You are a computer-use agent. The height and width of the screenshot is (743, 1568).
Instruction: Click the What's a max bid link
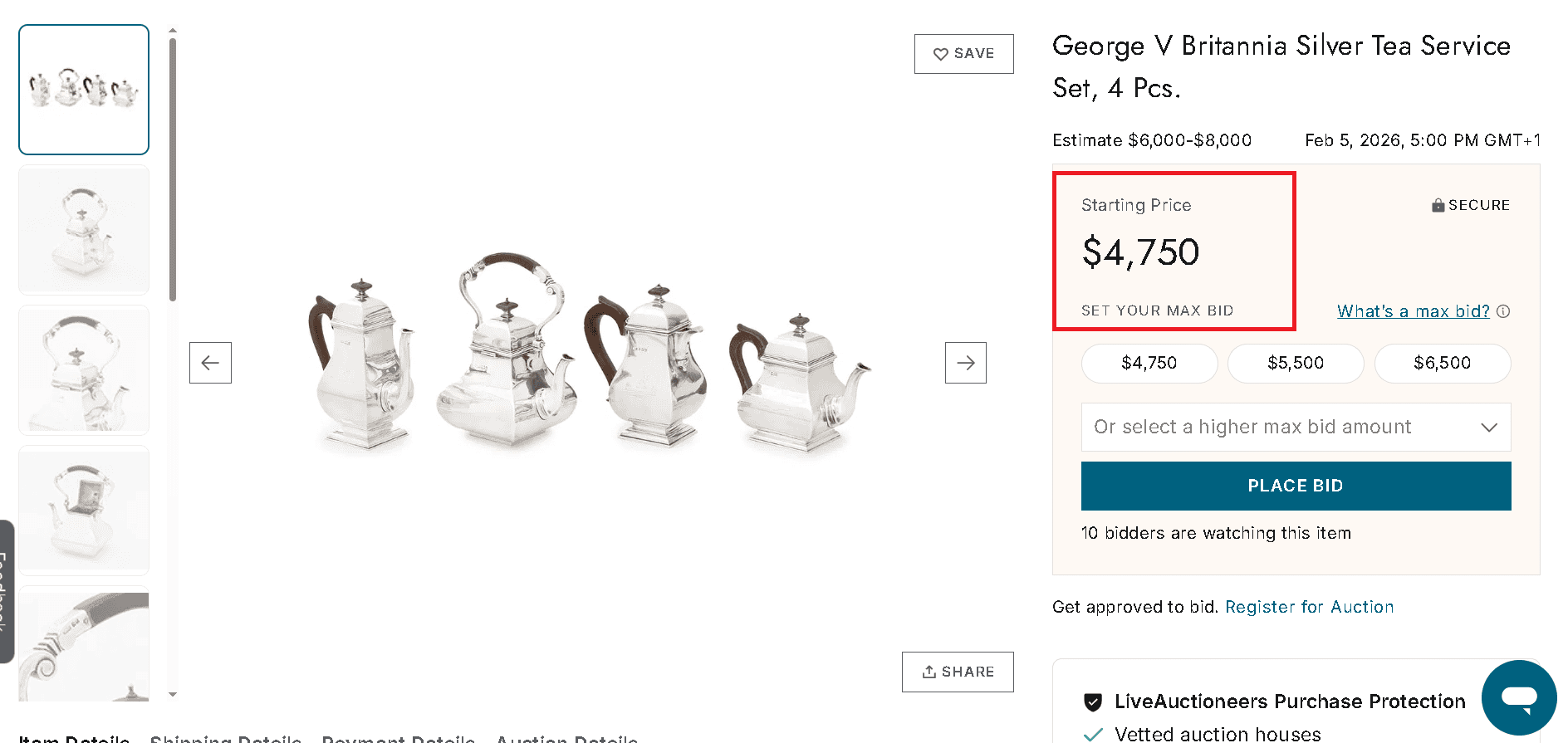[1412, 311]
